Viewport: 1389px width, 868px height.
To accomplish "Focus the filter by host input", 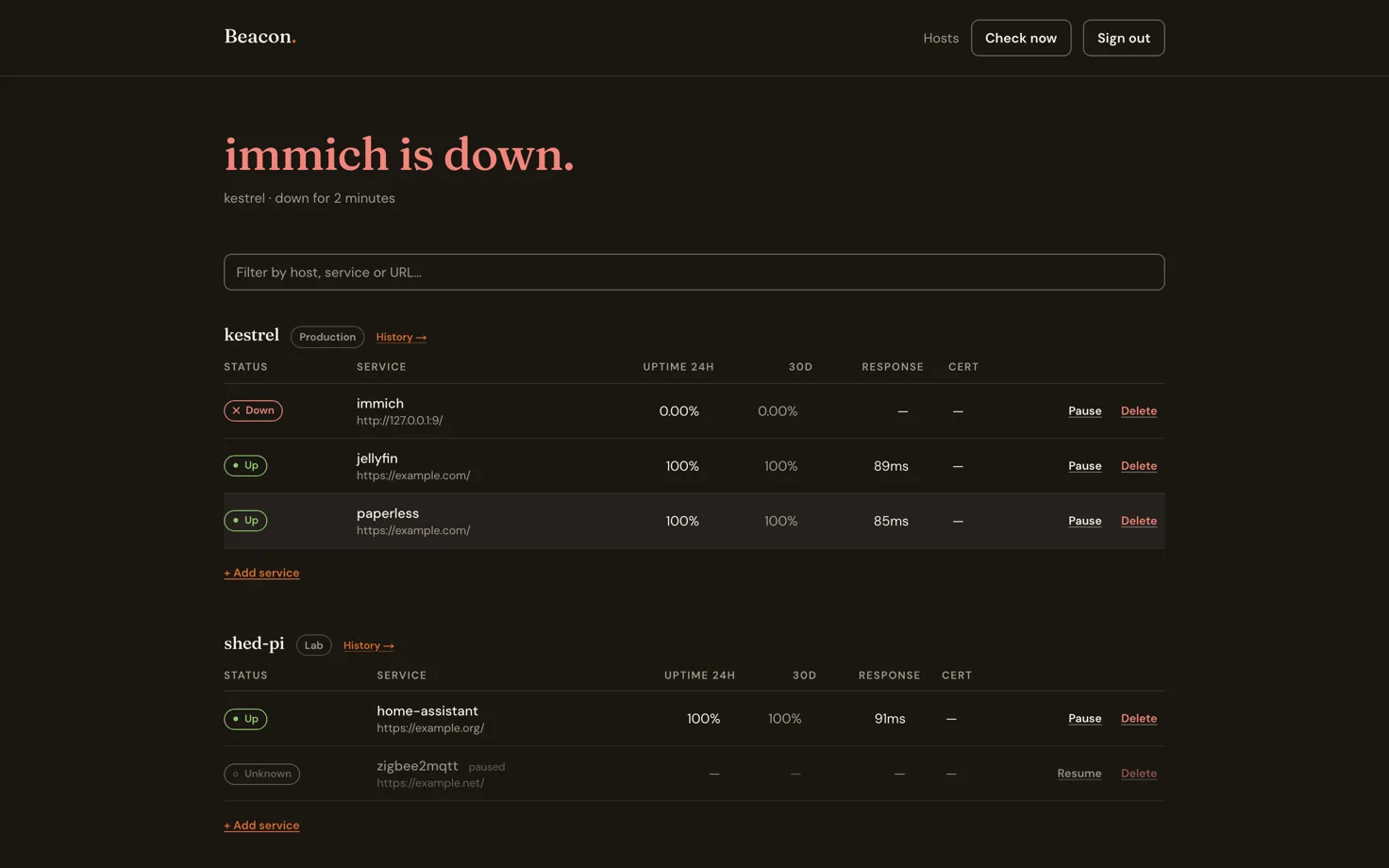I will pos(694,272).
